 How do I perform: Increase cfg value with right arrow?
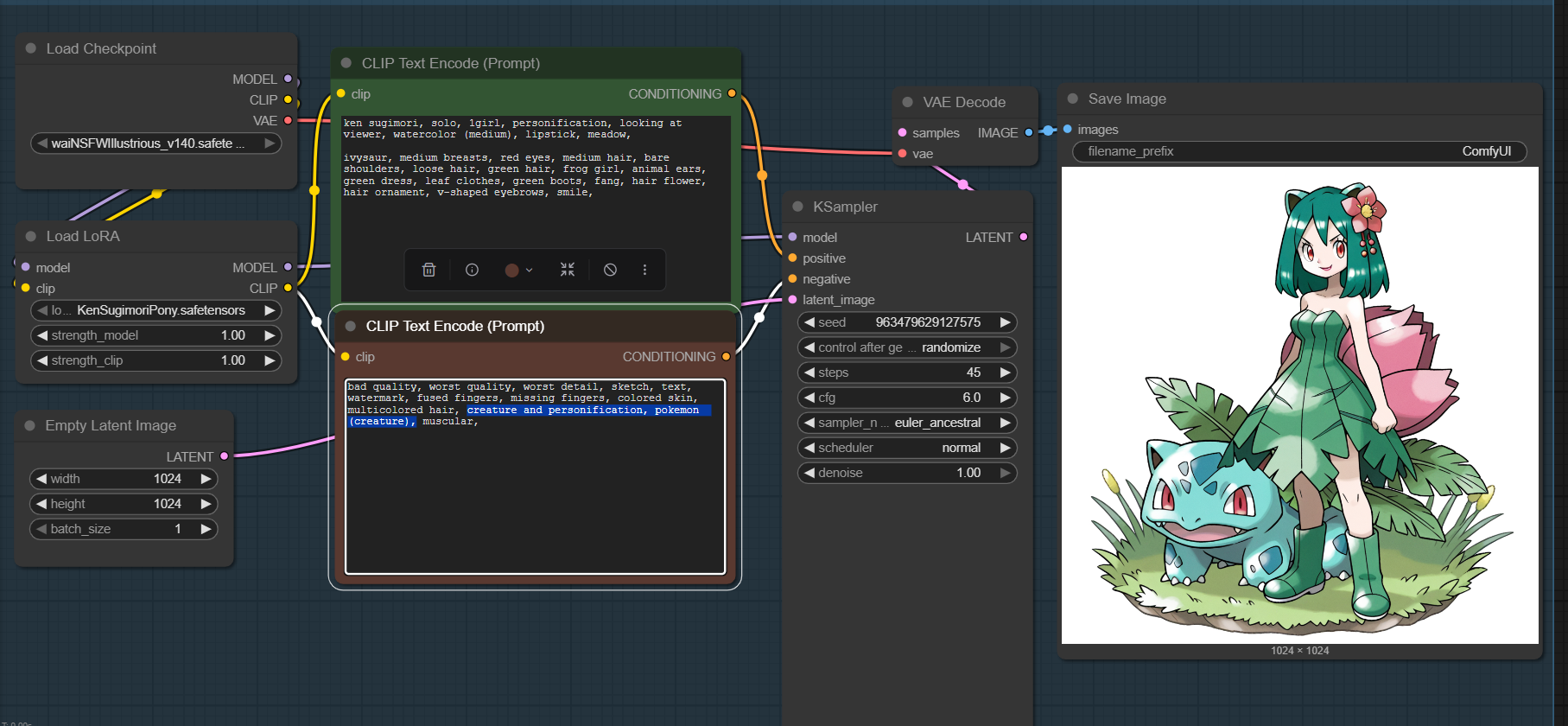point(1005,398)
